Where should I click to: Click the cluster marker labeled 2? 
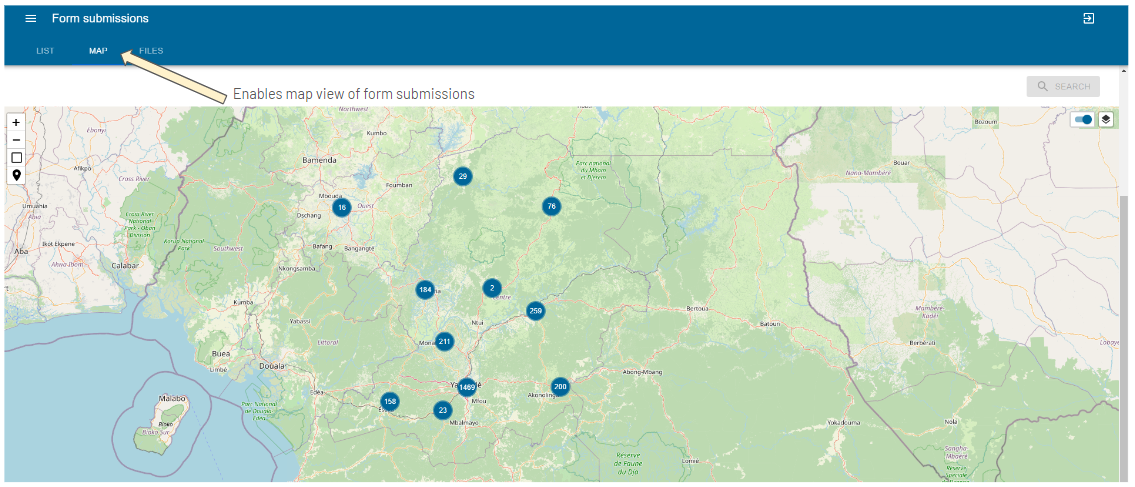tap(492, 288)
